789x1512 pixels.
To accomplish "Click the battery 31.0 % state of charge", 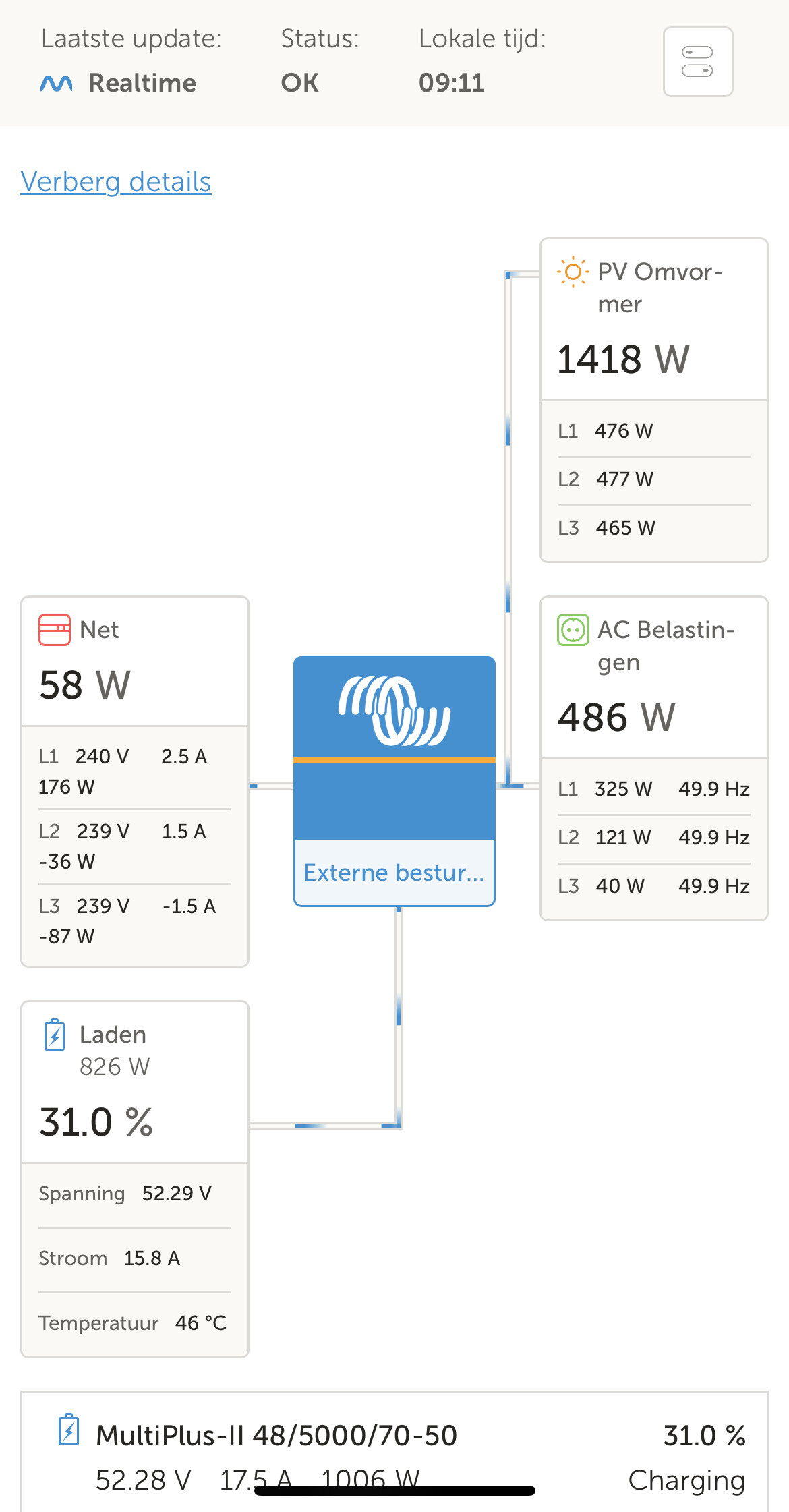I will click(x=96, y=1122).
